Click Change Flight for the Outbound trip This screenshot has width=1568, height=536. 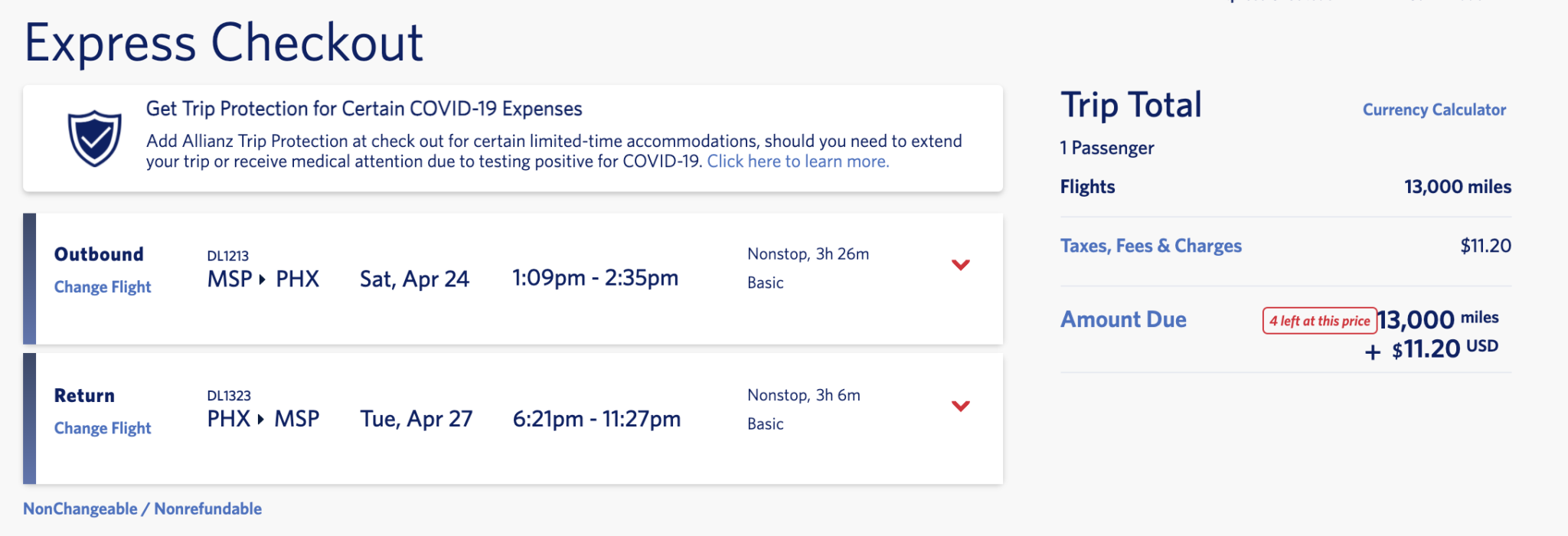[x=102, y=286]
